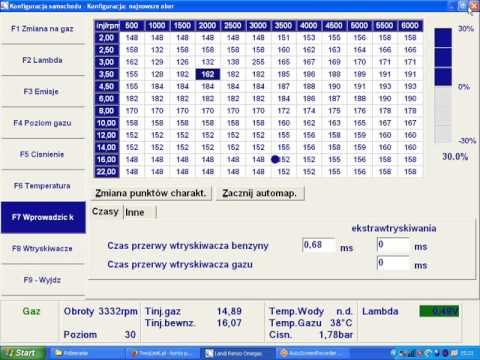Select the 22,00 row header
The width and height of the screenshot is (480, 360).
[107, 172]
